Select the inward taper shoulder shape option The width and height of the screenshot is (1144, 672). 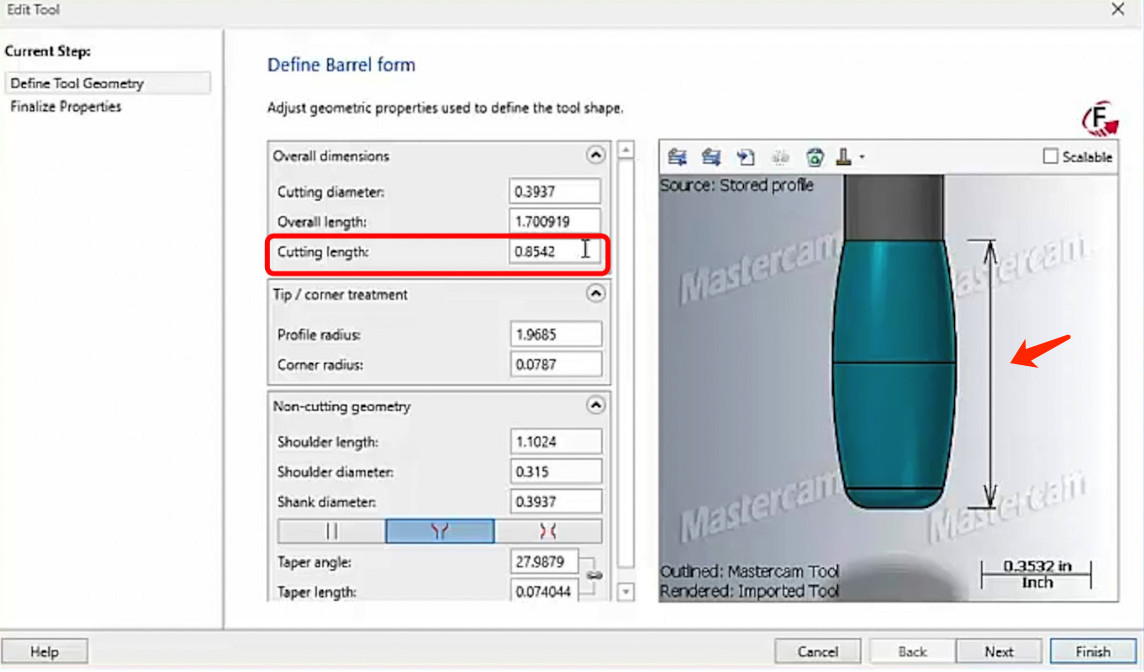[548, 531]
